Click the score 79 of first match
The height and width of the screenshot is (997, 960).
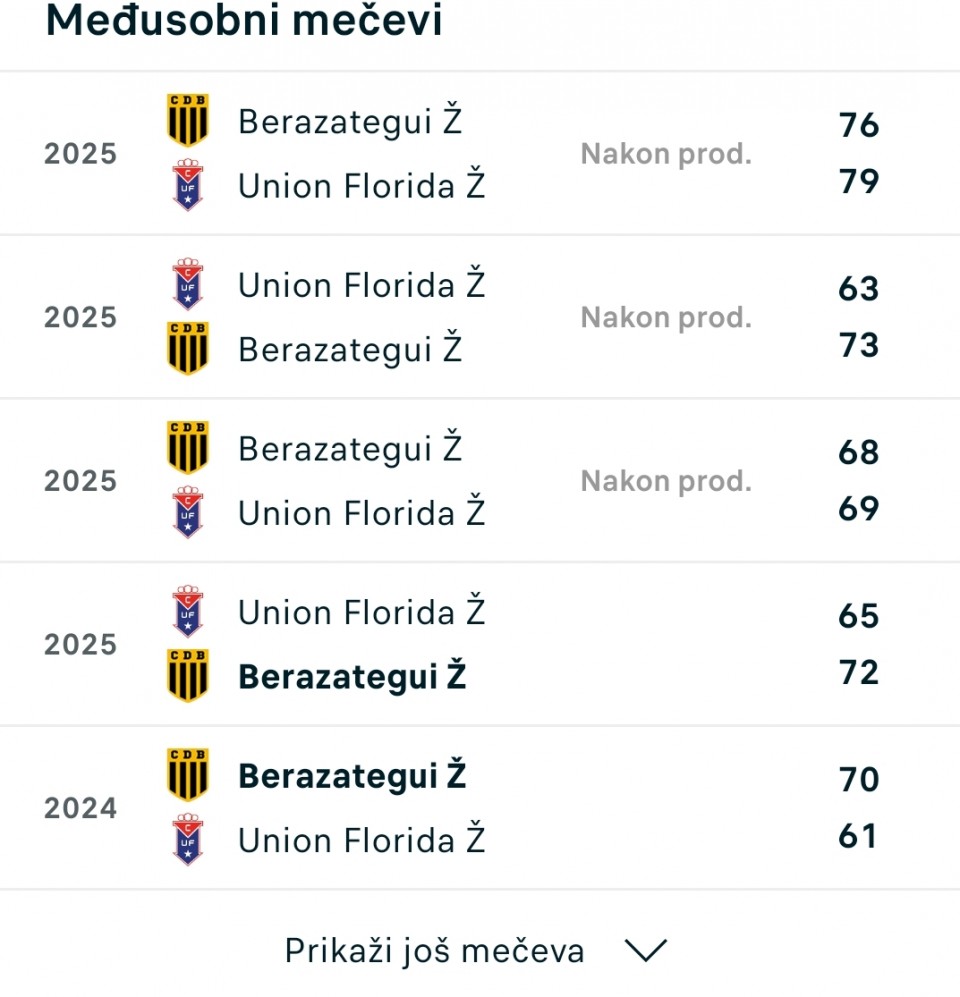(x=858, y=182)
